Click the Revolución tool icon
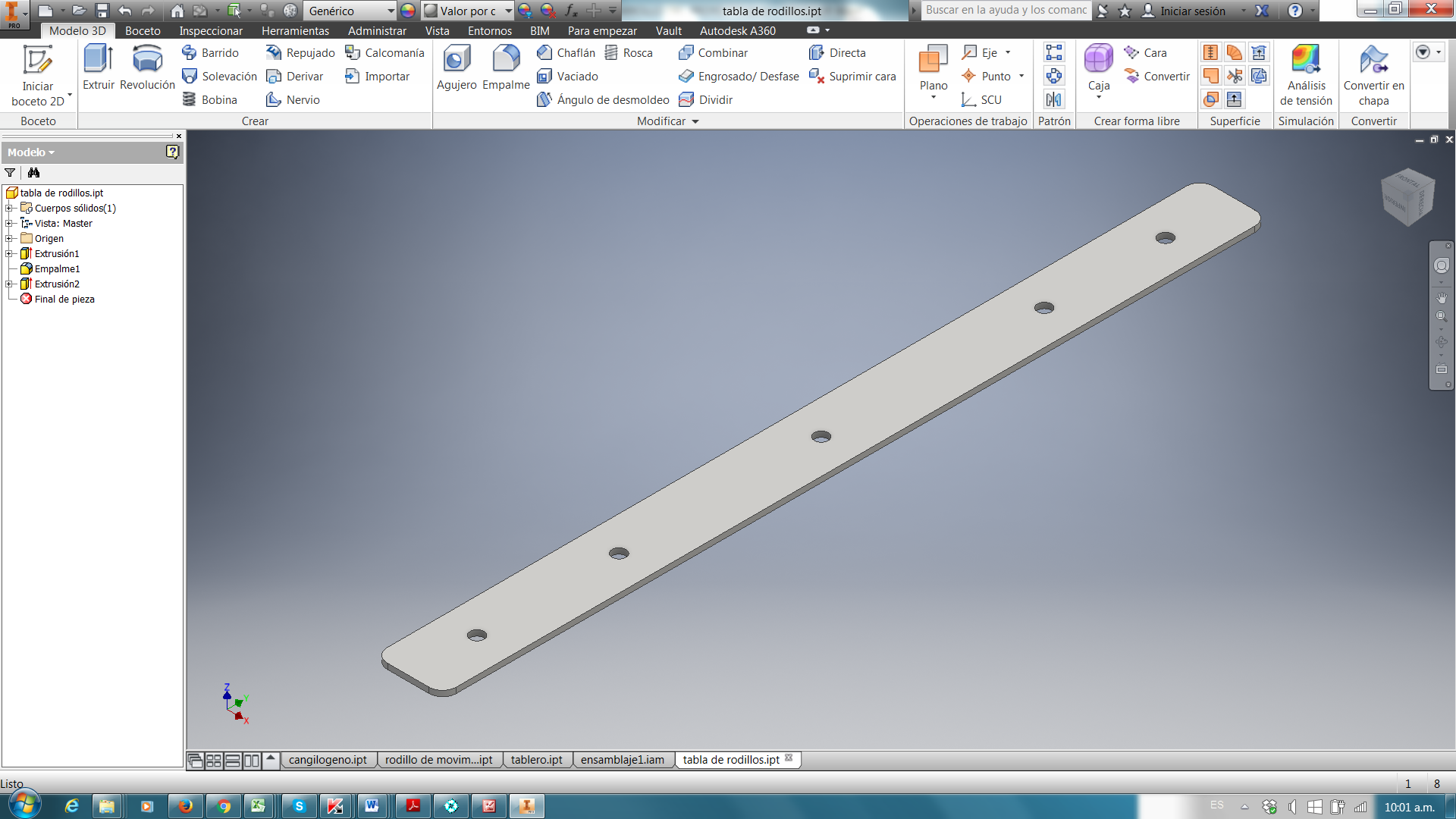The width and height of the screenshot is (1456, 819). click(x=147, y=61)
